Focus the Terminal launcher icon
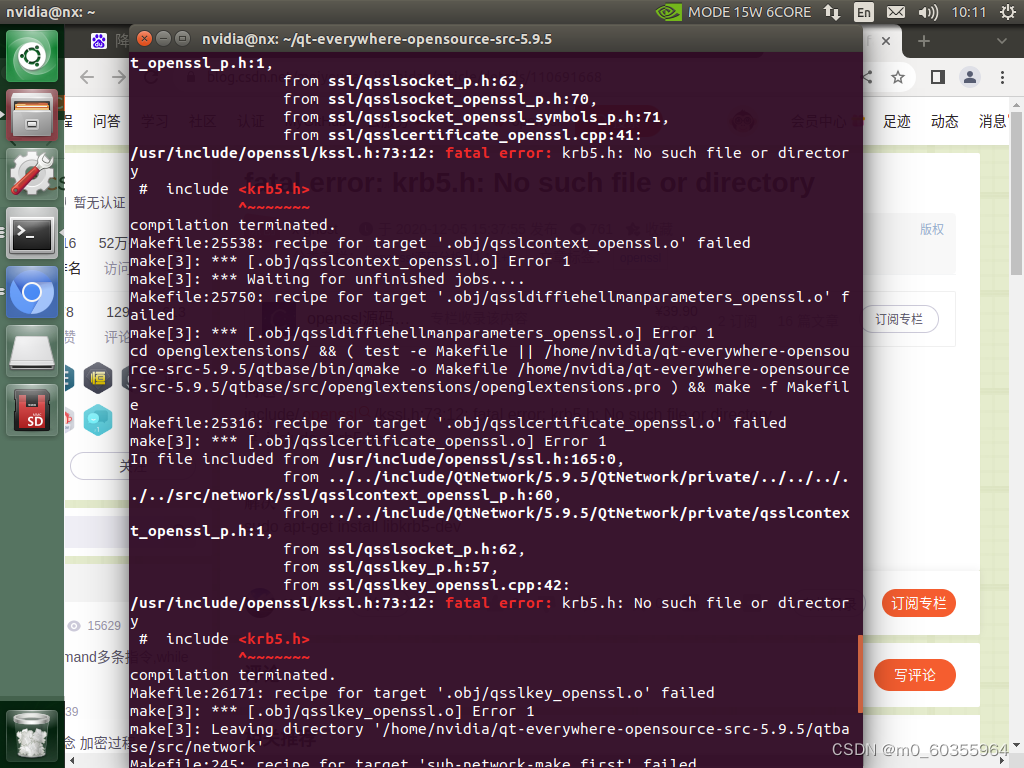The image size is (1024, 768). 31,233
